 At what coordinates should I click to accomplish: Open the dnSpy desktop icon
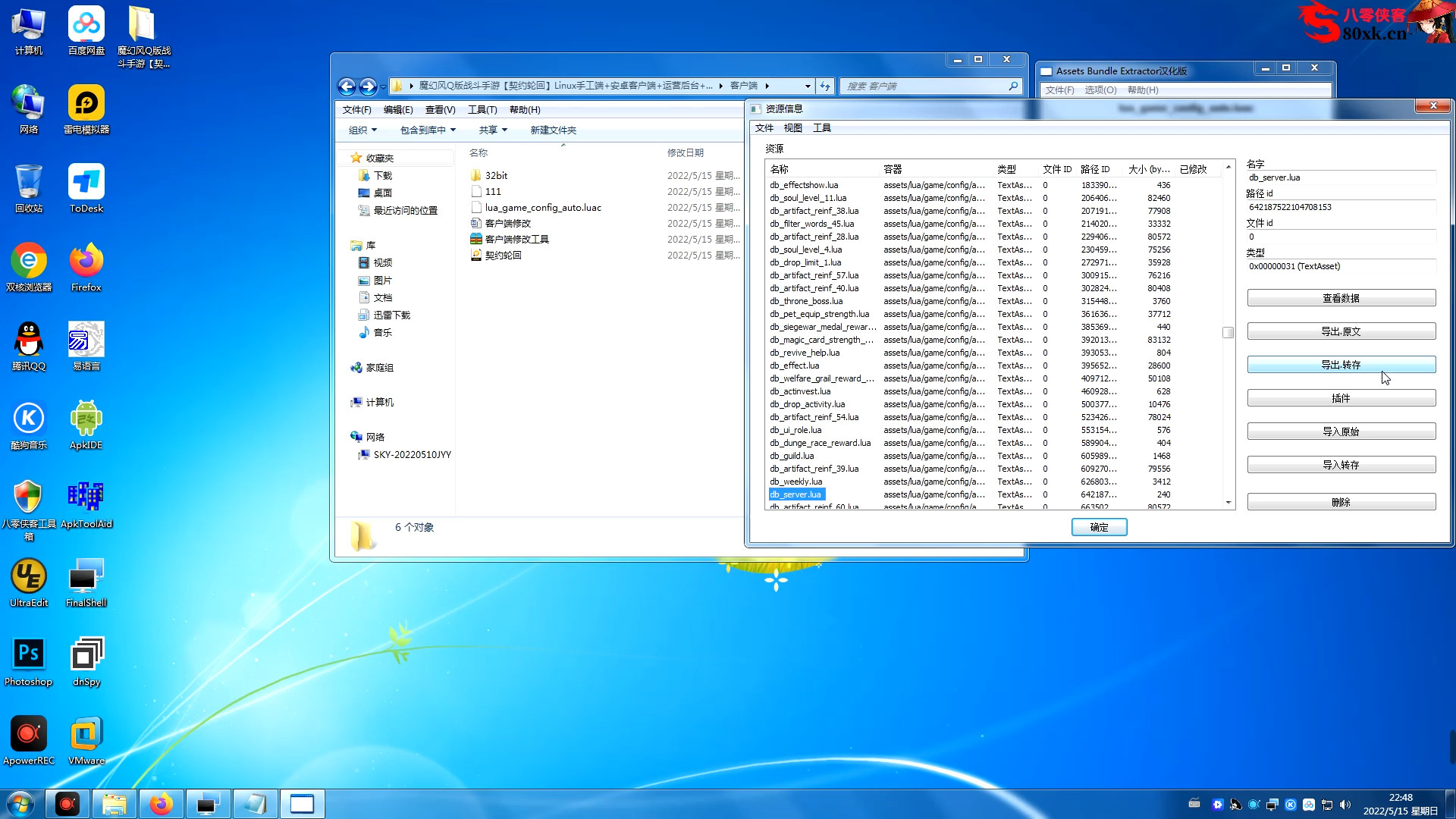pos(86,663)
